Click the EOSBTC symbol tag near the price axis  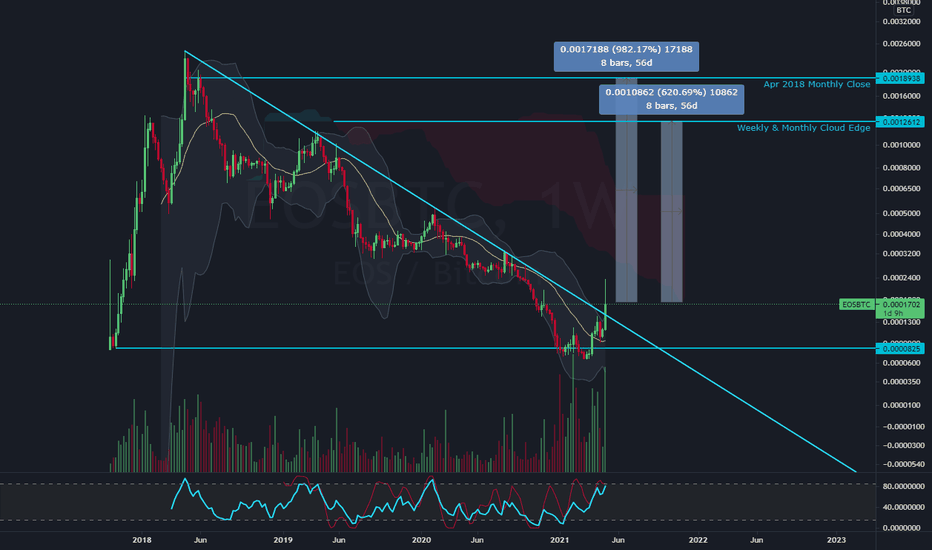tap(857, 304)
